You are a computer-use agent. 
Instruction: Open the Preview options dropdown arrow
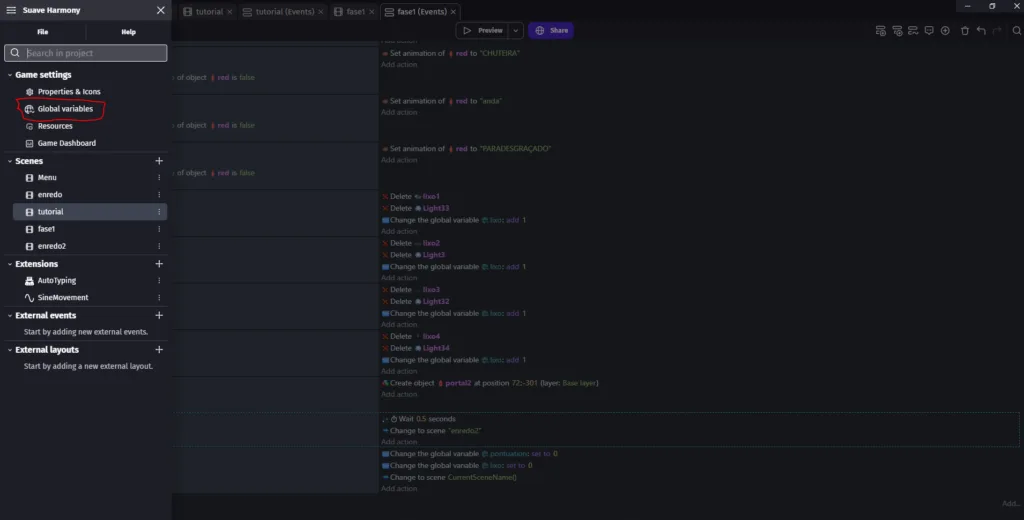pos(515,31)
